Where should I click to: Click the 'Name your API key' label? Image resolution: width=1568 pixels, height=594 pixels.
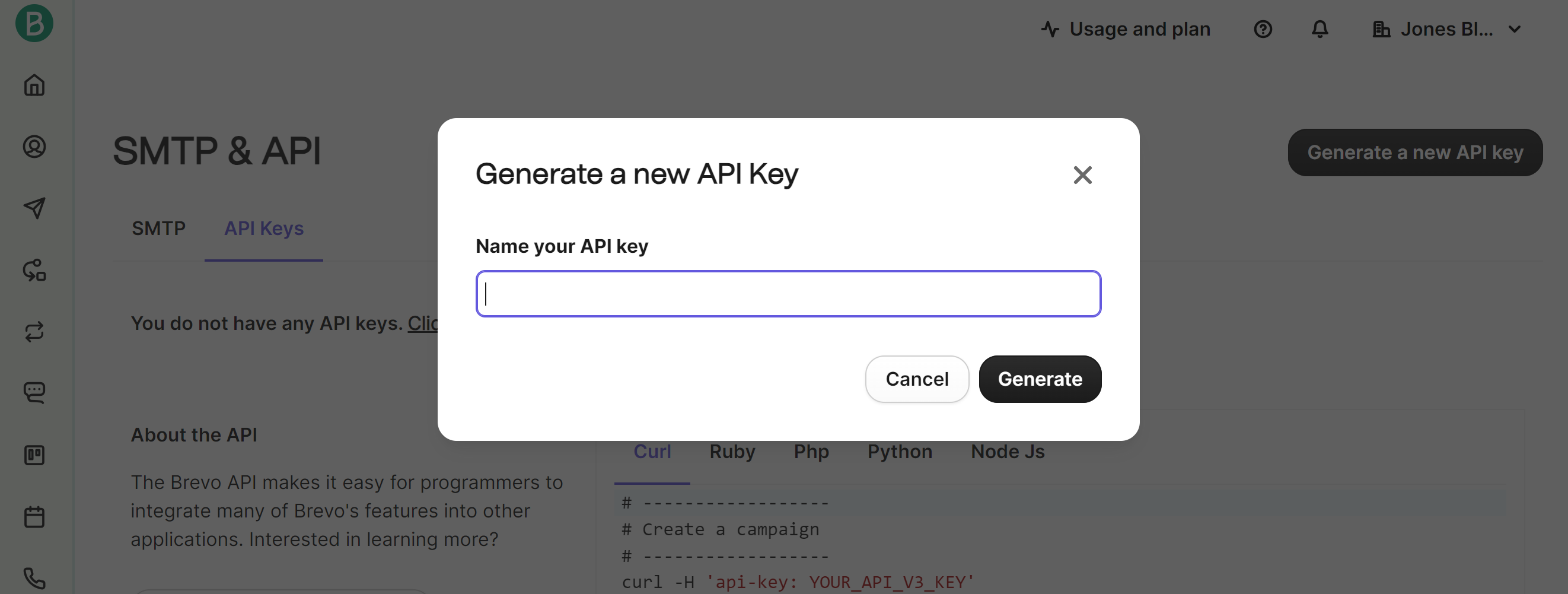pyautogui.click(x=561, y=246)
